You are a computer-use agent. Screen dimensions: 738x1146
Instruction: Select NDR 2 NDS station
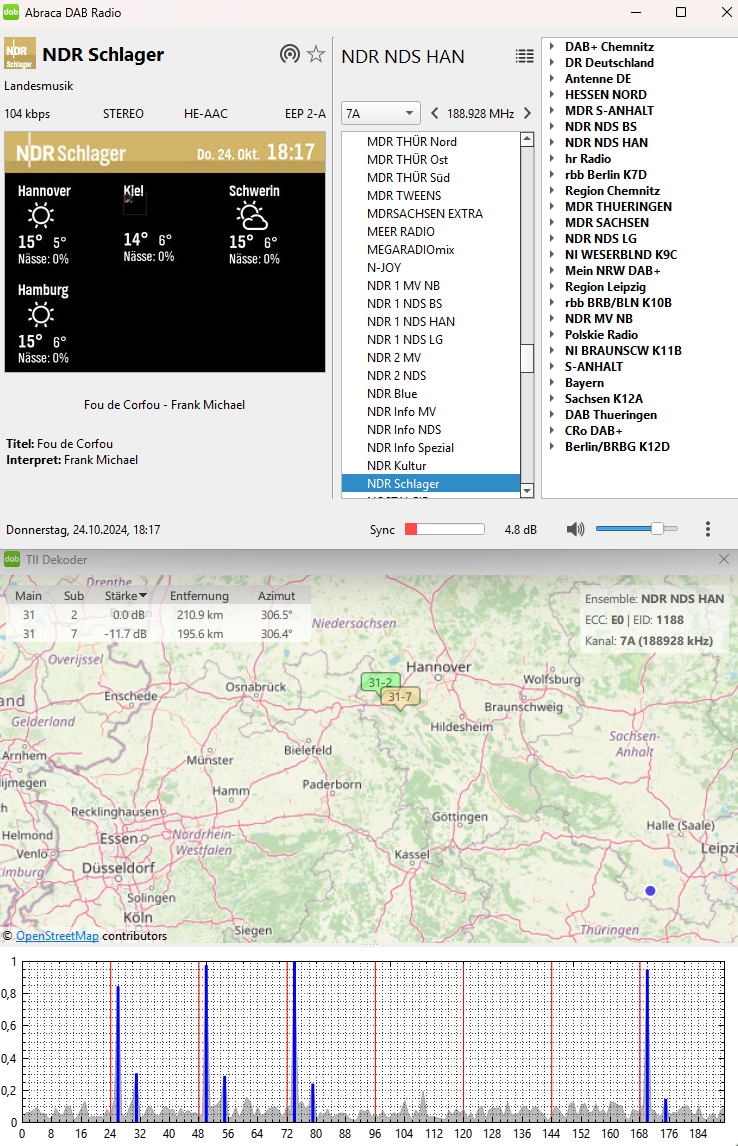click(x=430, y=376)
